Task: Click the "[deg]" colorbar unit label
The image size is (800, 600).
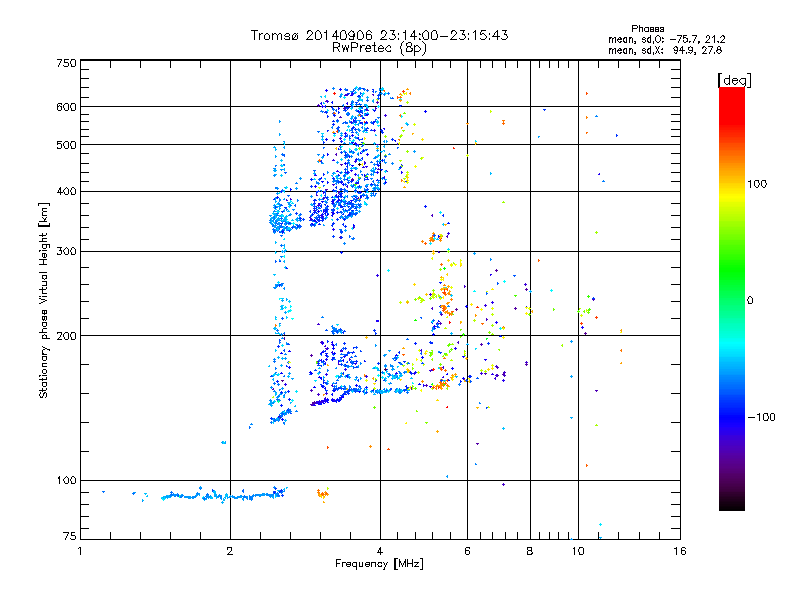Action: coord(734,80)
